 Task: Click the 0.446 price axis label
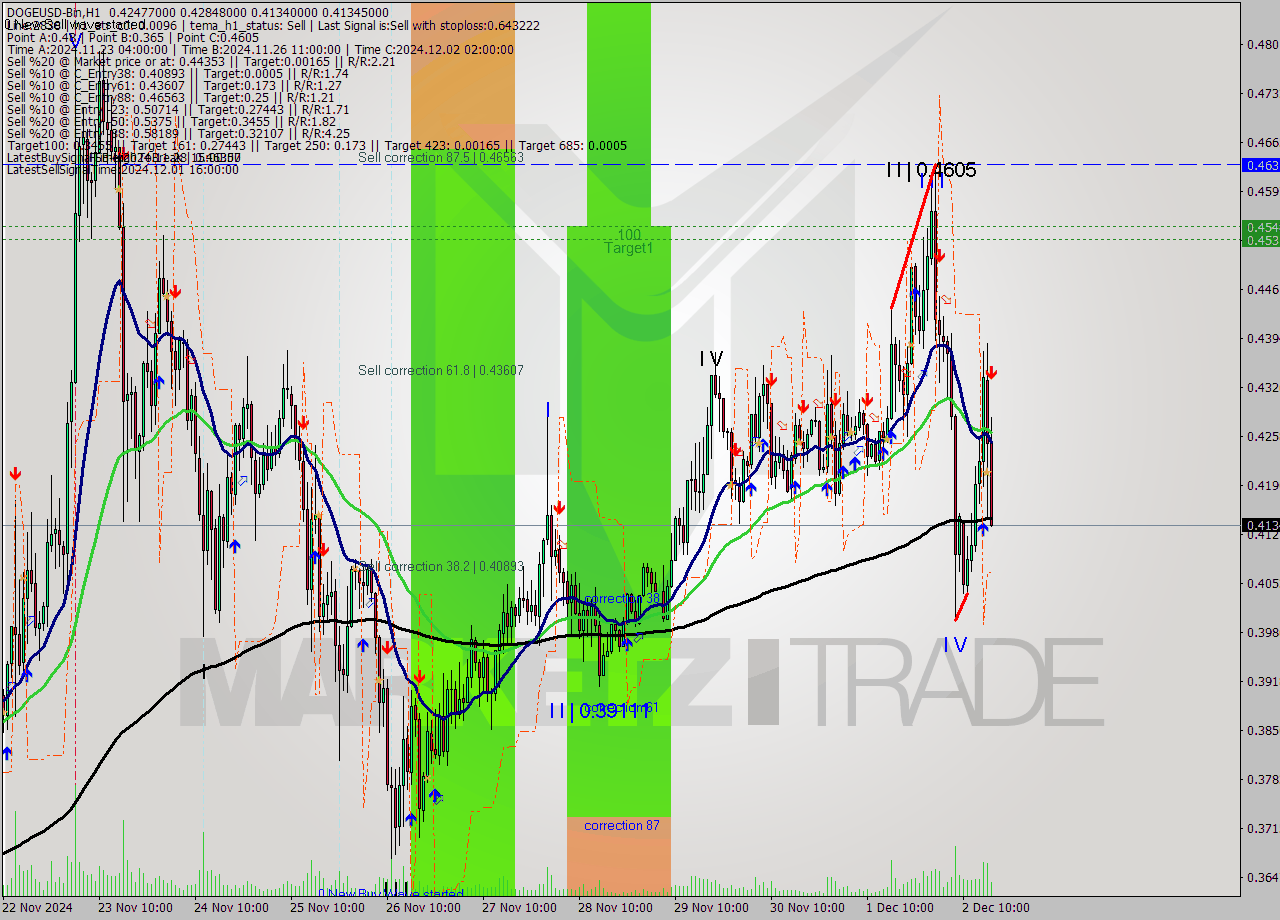(x=1262, y=289)
